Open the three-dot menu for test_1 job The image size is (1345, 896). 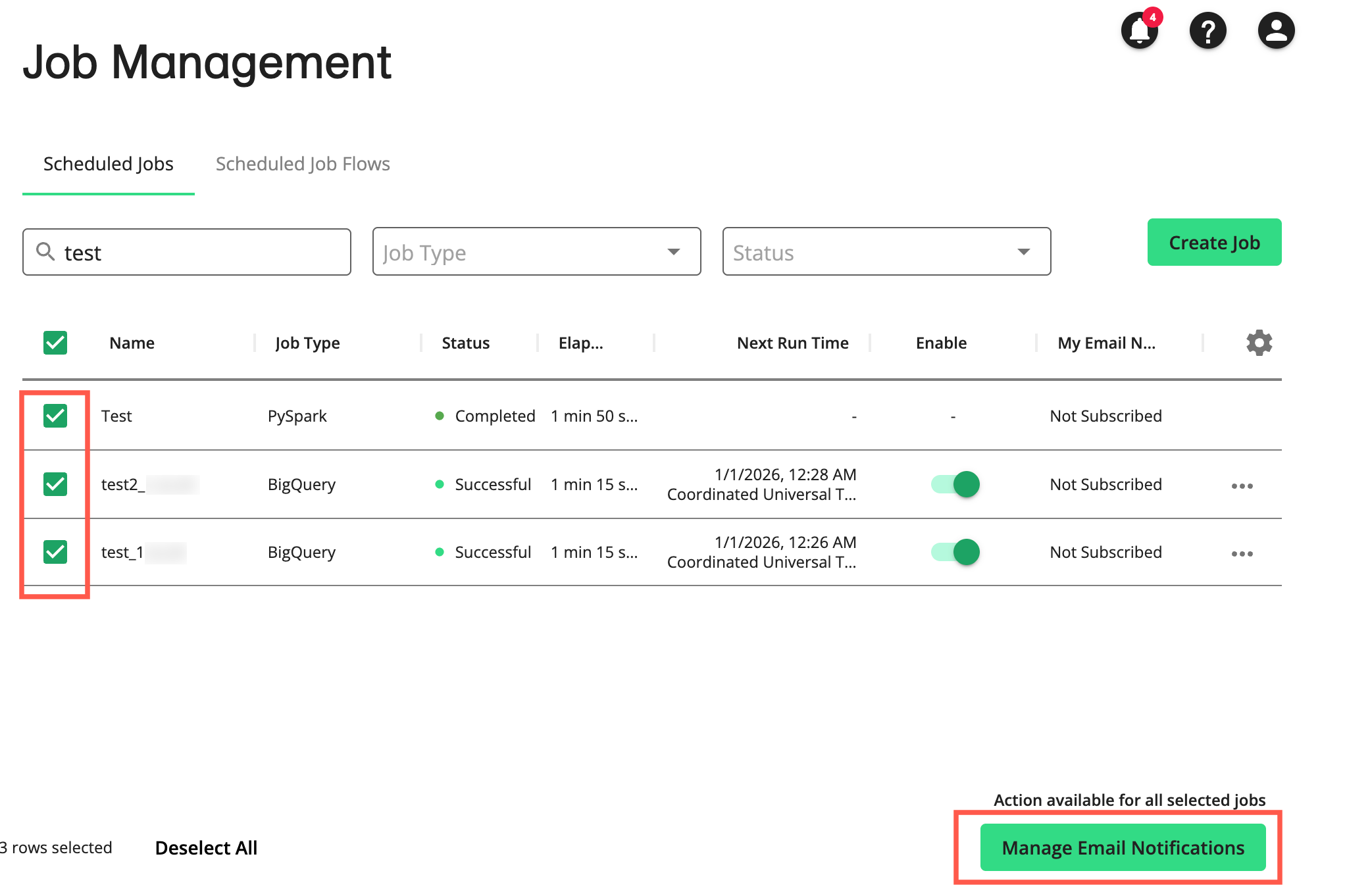(1242, 553)
